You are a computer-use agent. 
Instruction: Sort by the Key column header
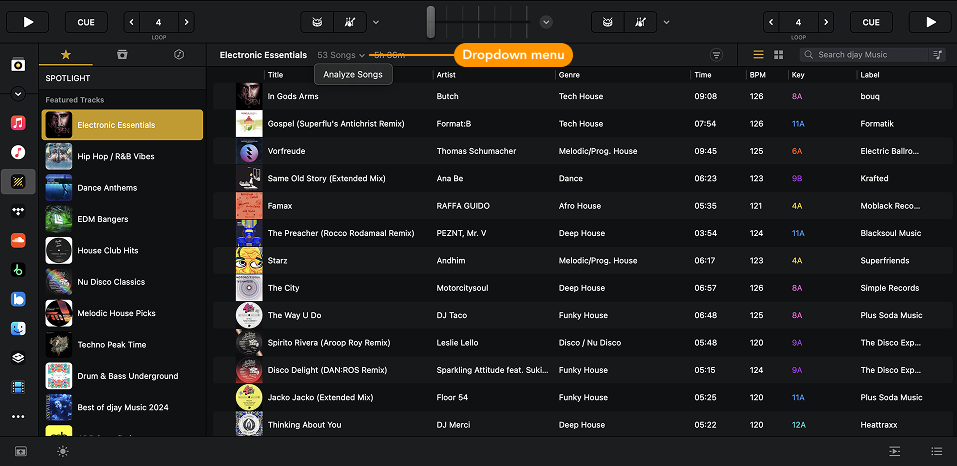point(798,74)
